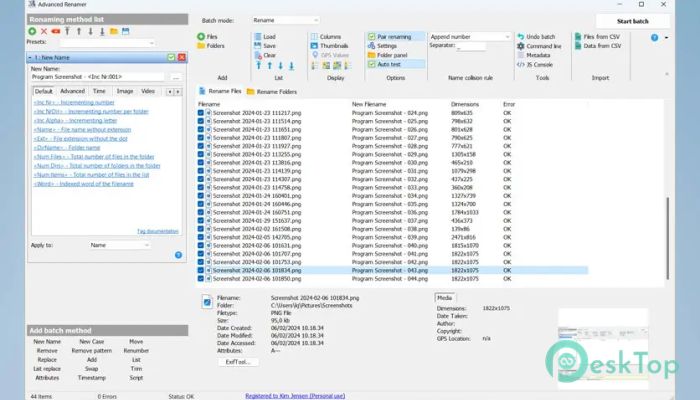This screenshot has height=400, width=700.
Task: Open the Video tags tab
Action: tap(148, 91)
